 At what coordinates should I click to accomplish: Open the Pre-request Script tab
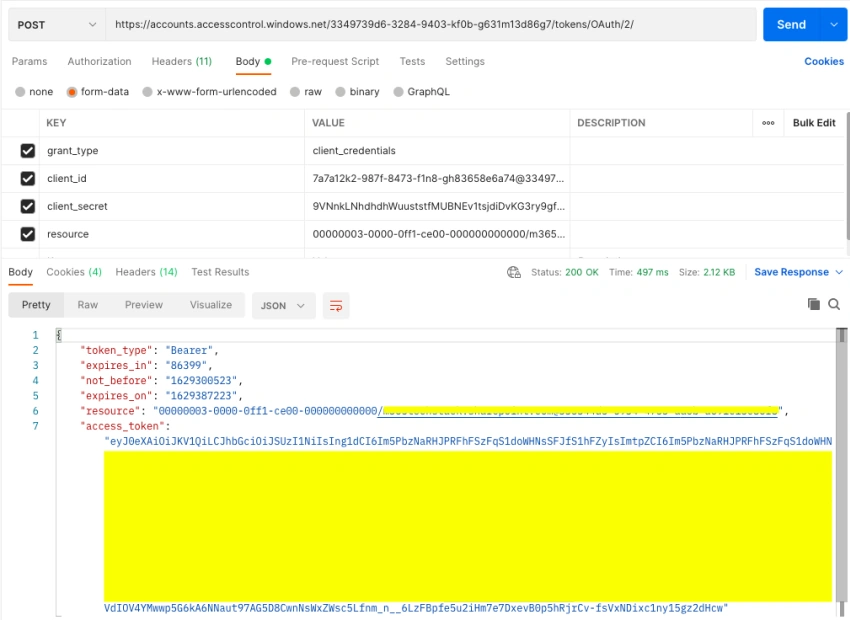click(335, 61)
